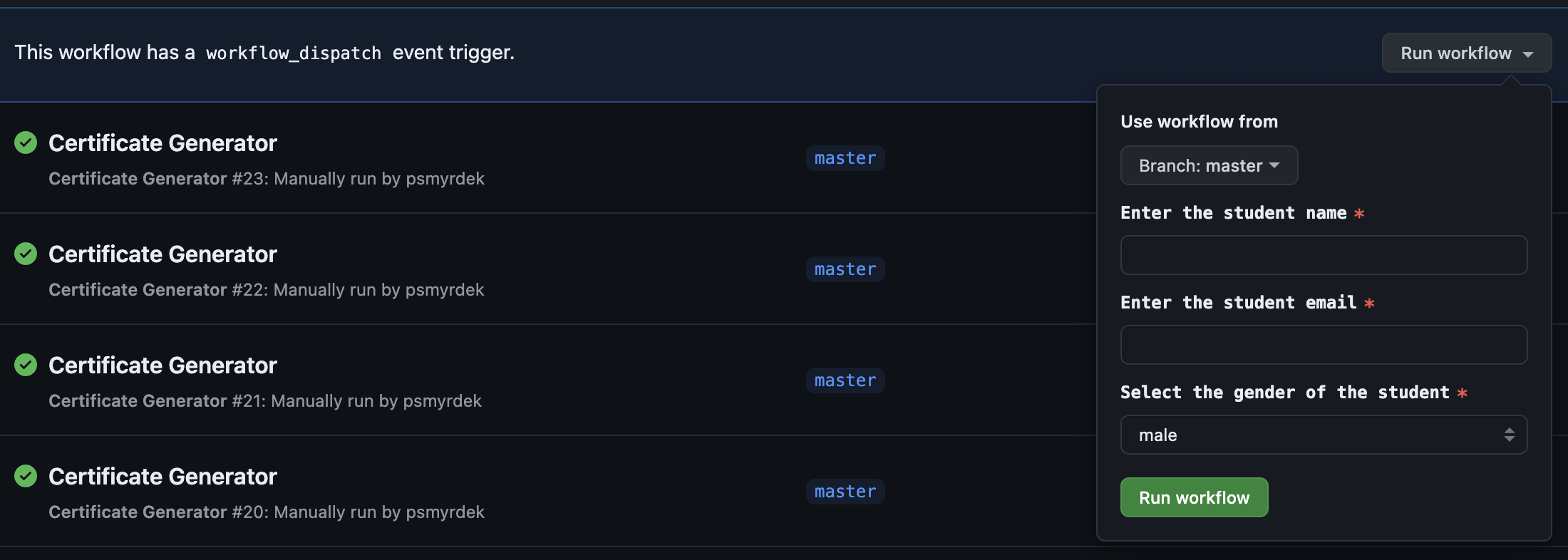Open Certificate Generator run #23 title link

163,143
